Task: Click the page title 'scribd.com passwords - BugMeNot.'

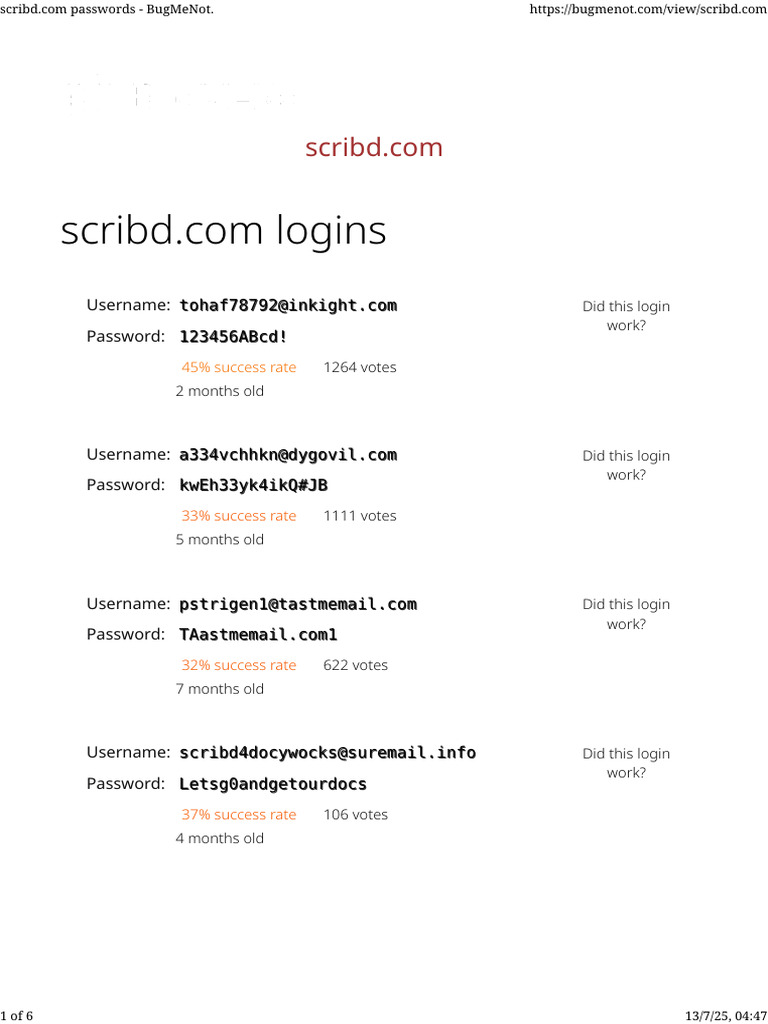Action: (x=107, y=9)
